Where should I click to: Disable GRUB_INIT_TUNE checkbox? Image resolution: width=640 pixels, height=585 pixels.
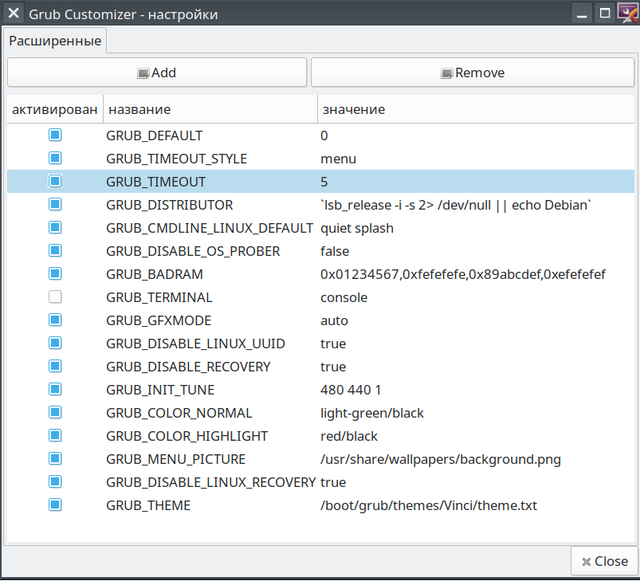pyautogui.click(x=55, y=389)
